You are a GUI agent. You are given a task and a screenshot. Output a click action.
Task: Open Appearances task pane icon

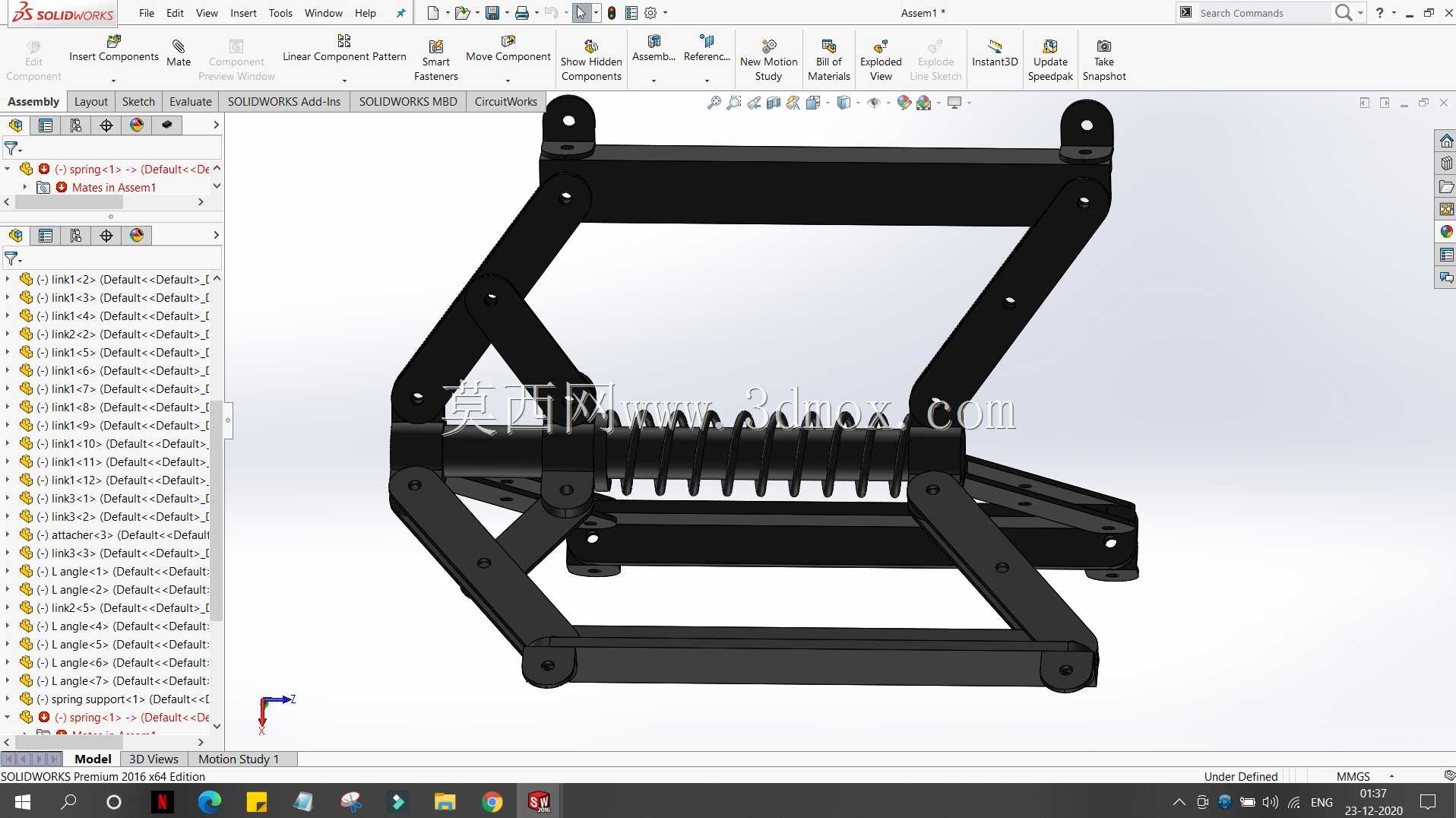coord(1446,232)
